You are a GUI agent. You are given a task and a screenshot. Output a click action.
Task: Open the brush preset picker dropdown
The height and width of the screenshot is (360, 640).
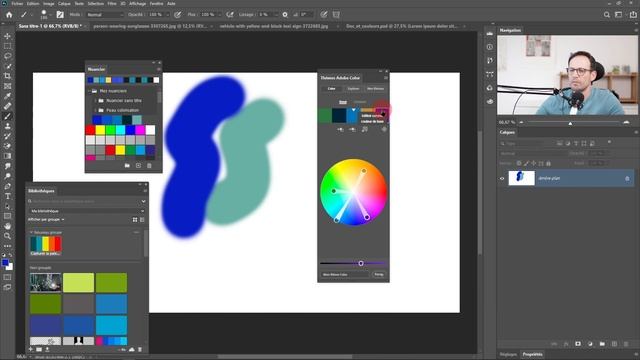point(51,15)
